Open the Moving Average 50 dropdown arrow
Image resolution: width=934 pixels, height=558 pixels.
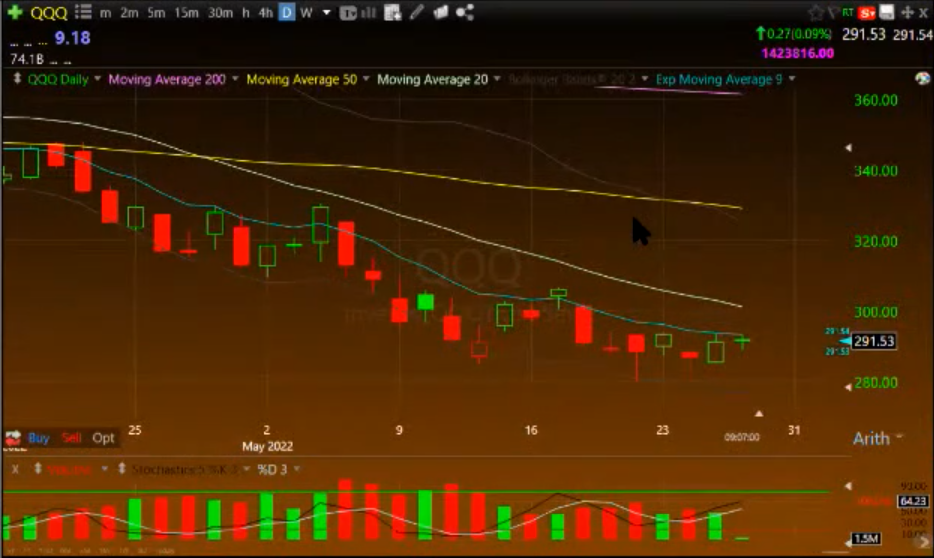366,78
